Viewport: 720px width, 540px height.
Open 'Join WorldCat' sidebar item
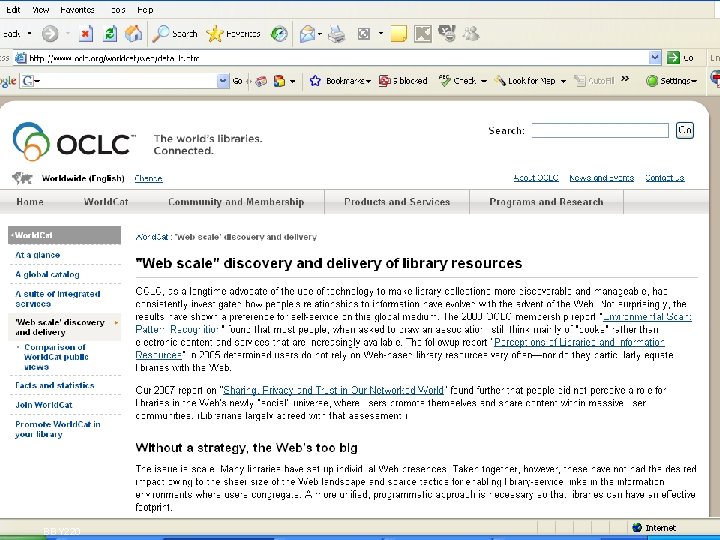pyautogui.click(x=44, y=405)
